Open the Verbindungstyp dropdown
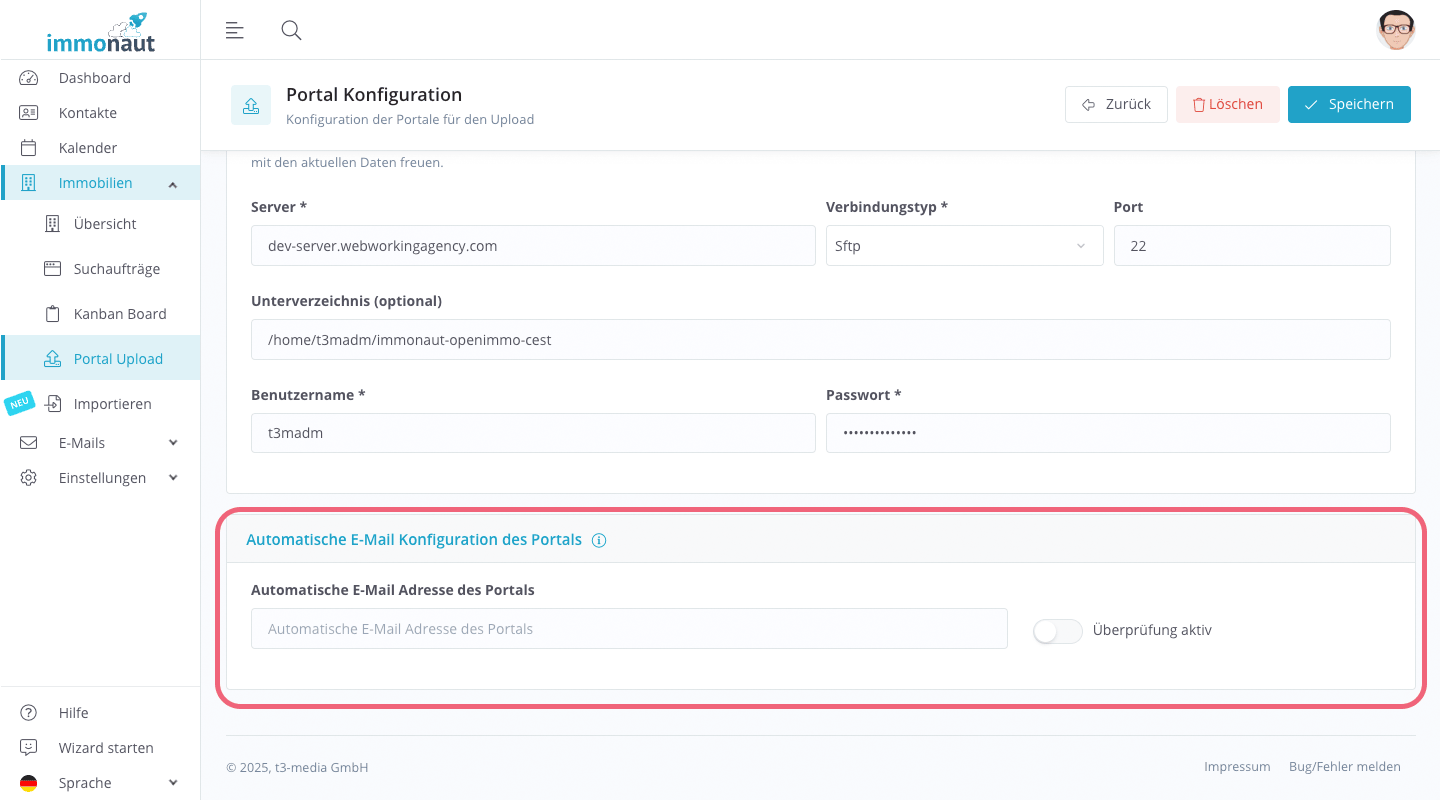 click(x=964, y=246)
